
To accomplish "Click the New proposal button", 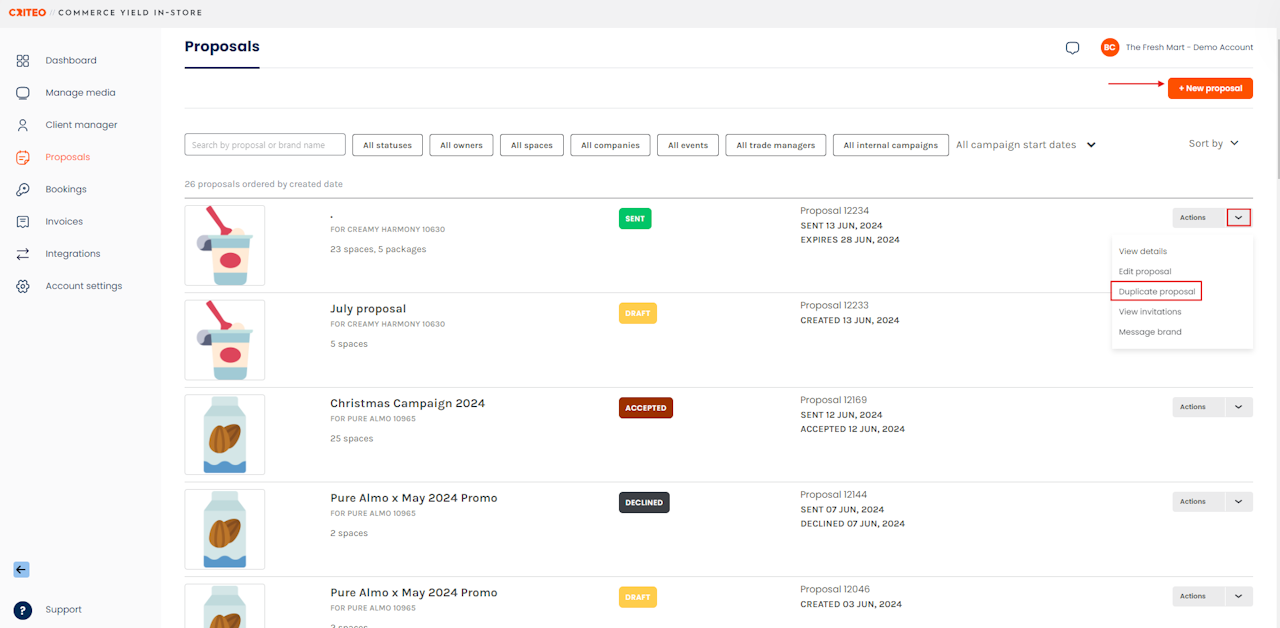I will (1210, 88).
